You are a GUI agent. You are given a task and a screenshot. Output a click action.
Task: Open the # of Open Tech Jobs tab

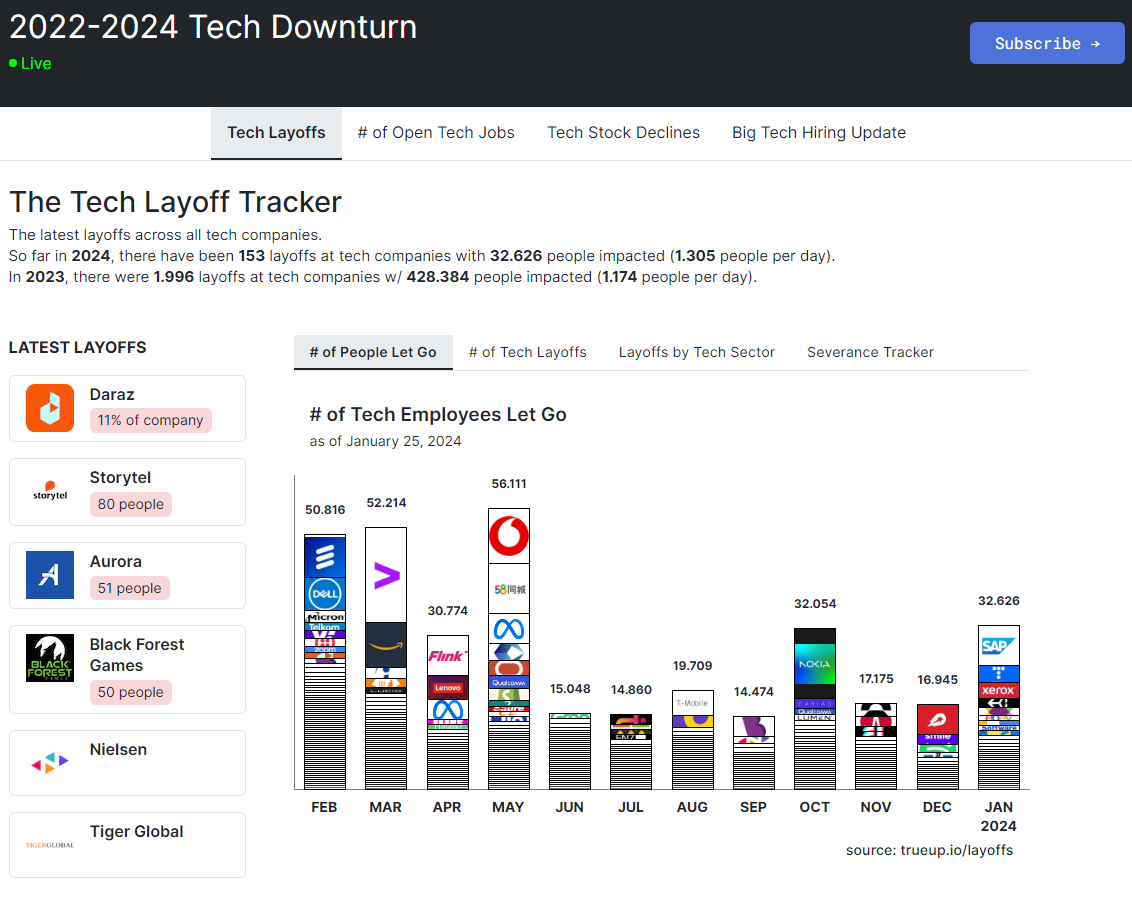(x=436, y=133)
